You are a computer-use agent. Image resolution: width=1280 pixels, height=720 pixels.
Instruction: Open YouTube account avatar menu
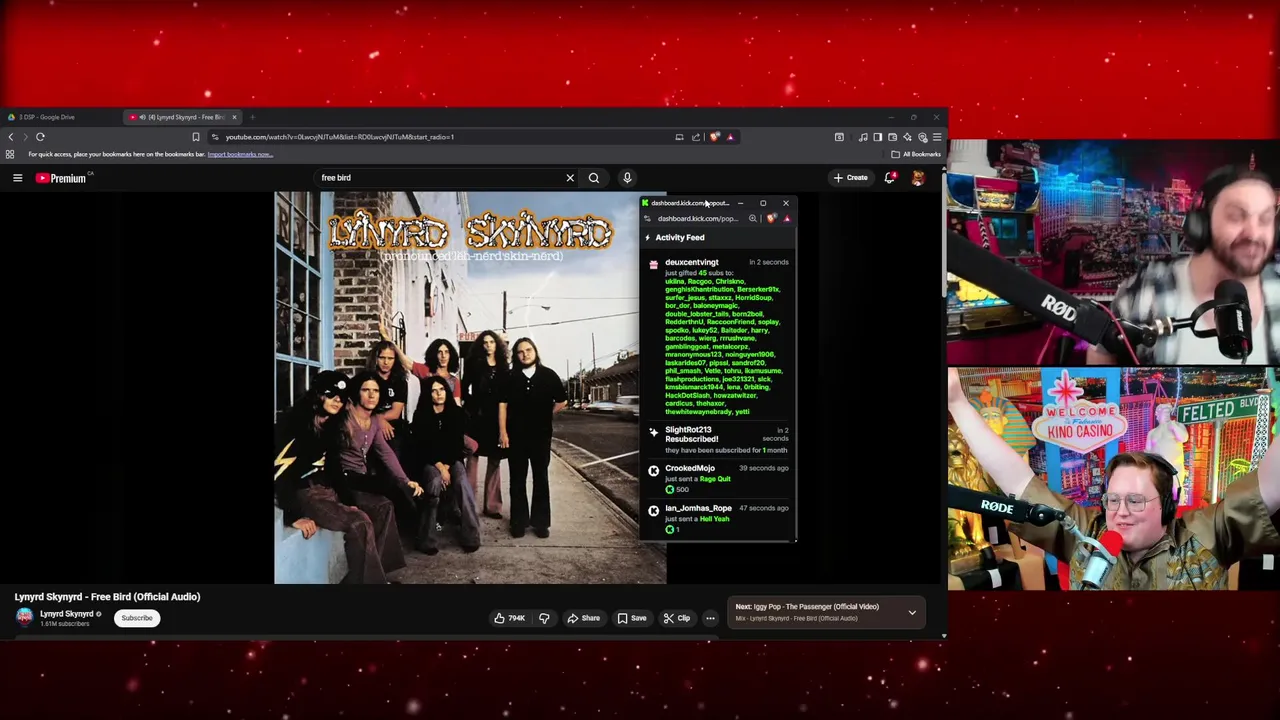tap(918, 178)
